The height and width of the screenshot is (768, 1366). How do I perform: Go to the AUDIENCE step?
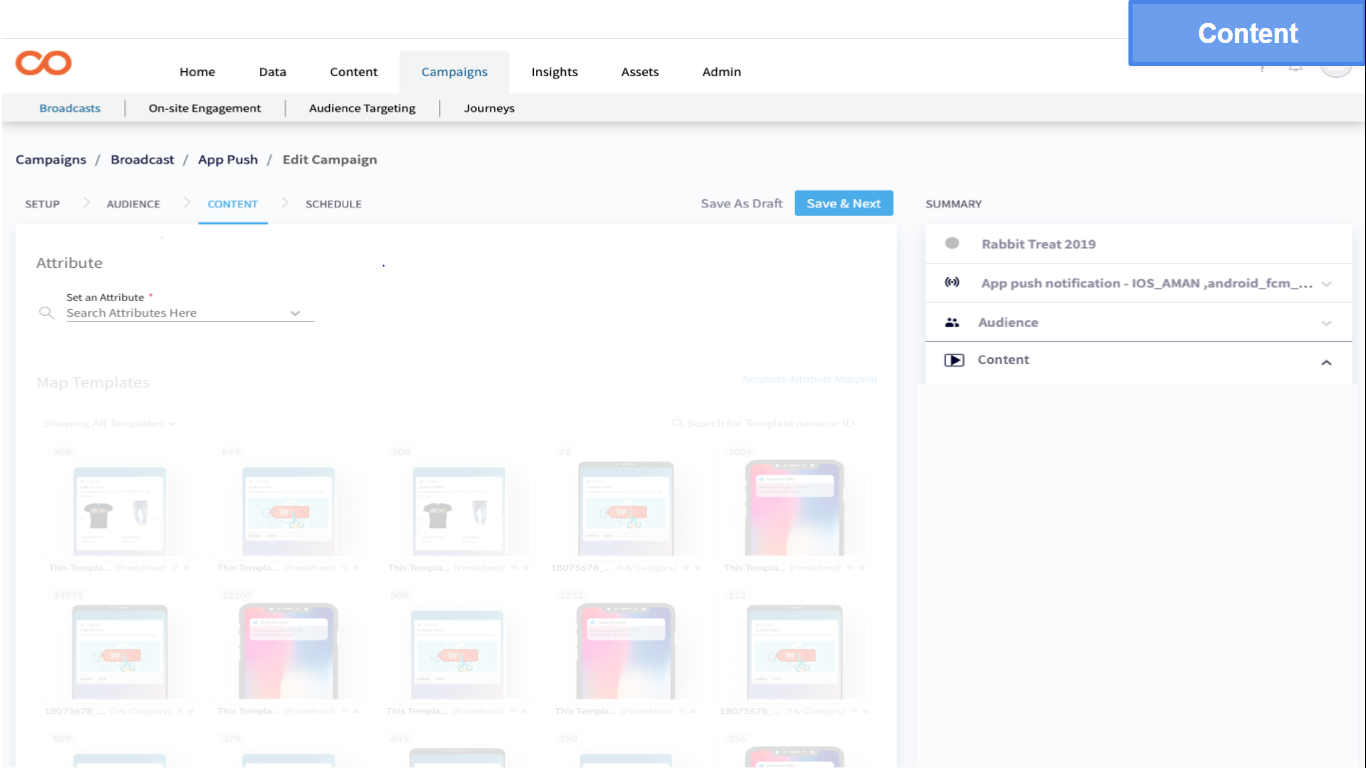click(x=133, y=204)
